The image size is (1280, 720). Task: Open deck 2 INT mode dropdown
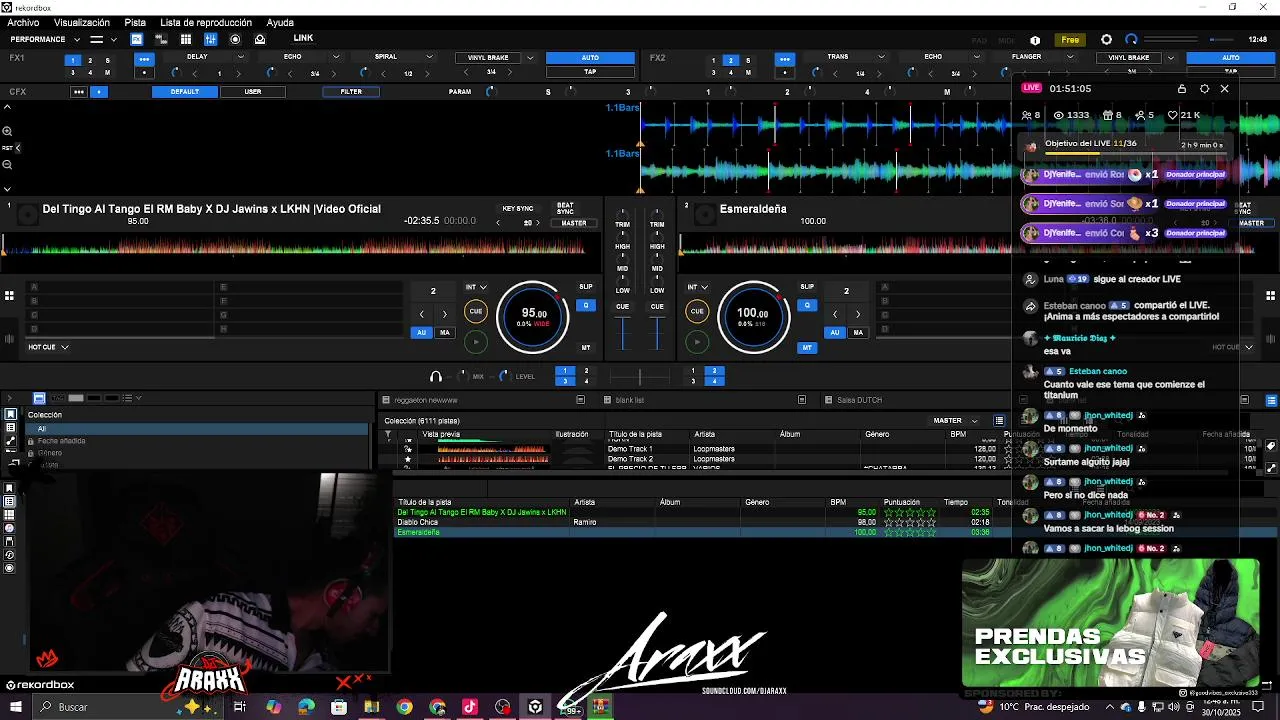tap(697, 287)
